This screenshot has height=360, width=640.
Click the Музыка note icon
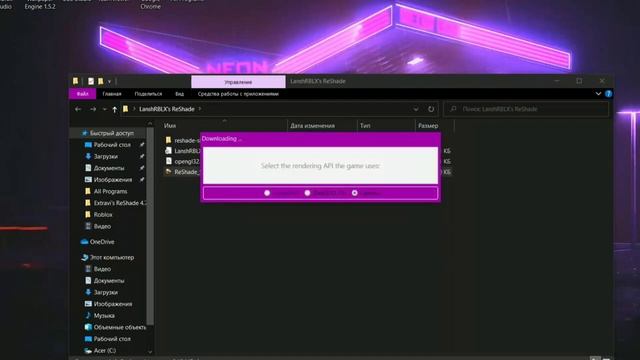click(x=88, y=316)
